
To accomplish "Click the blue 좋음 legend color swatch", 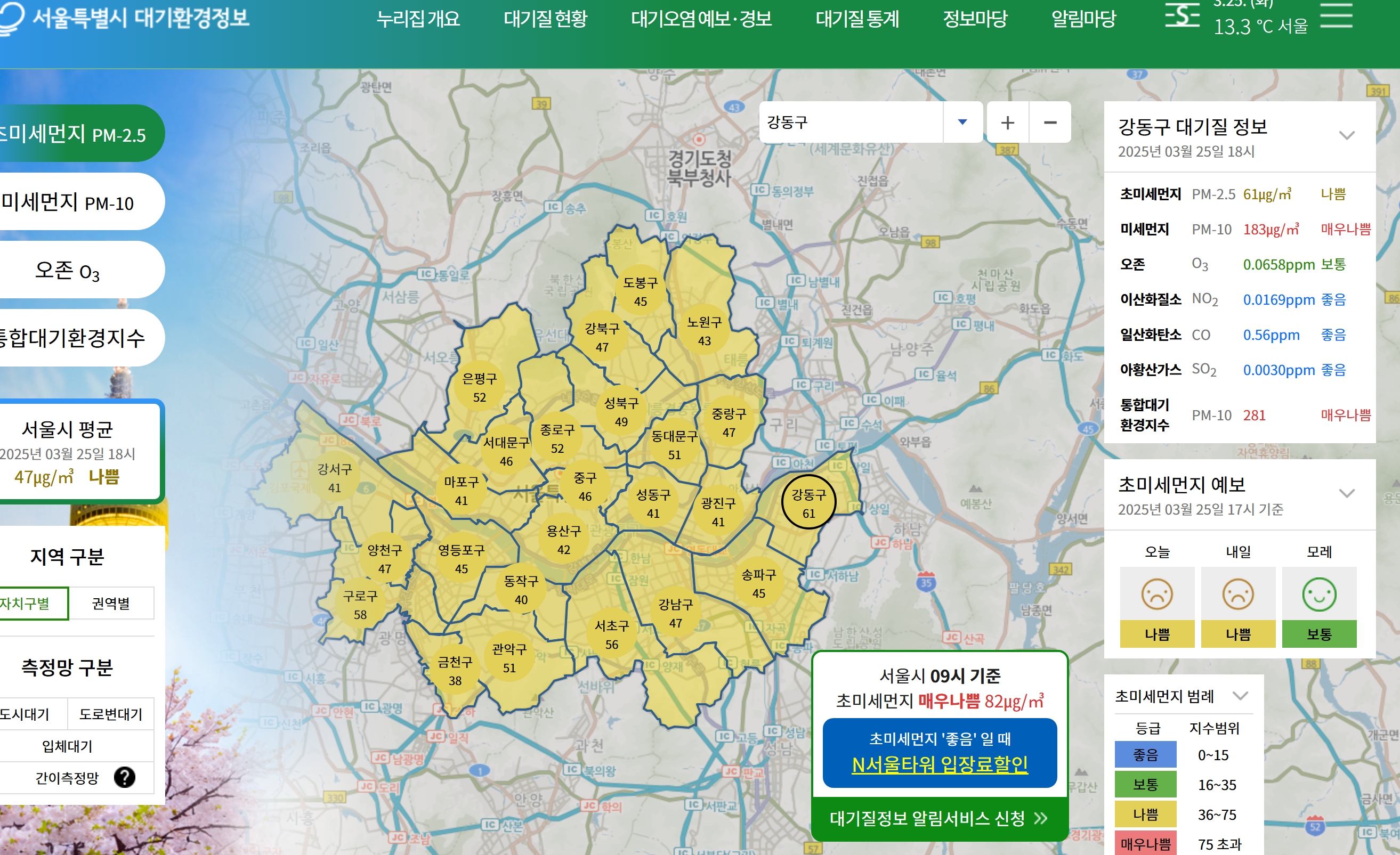I will tap(1145, 754).
